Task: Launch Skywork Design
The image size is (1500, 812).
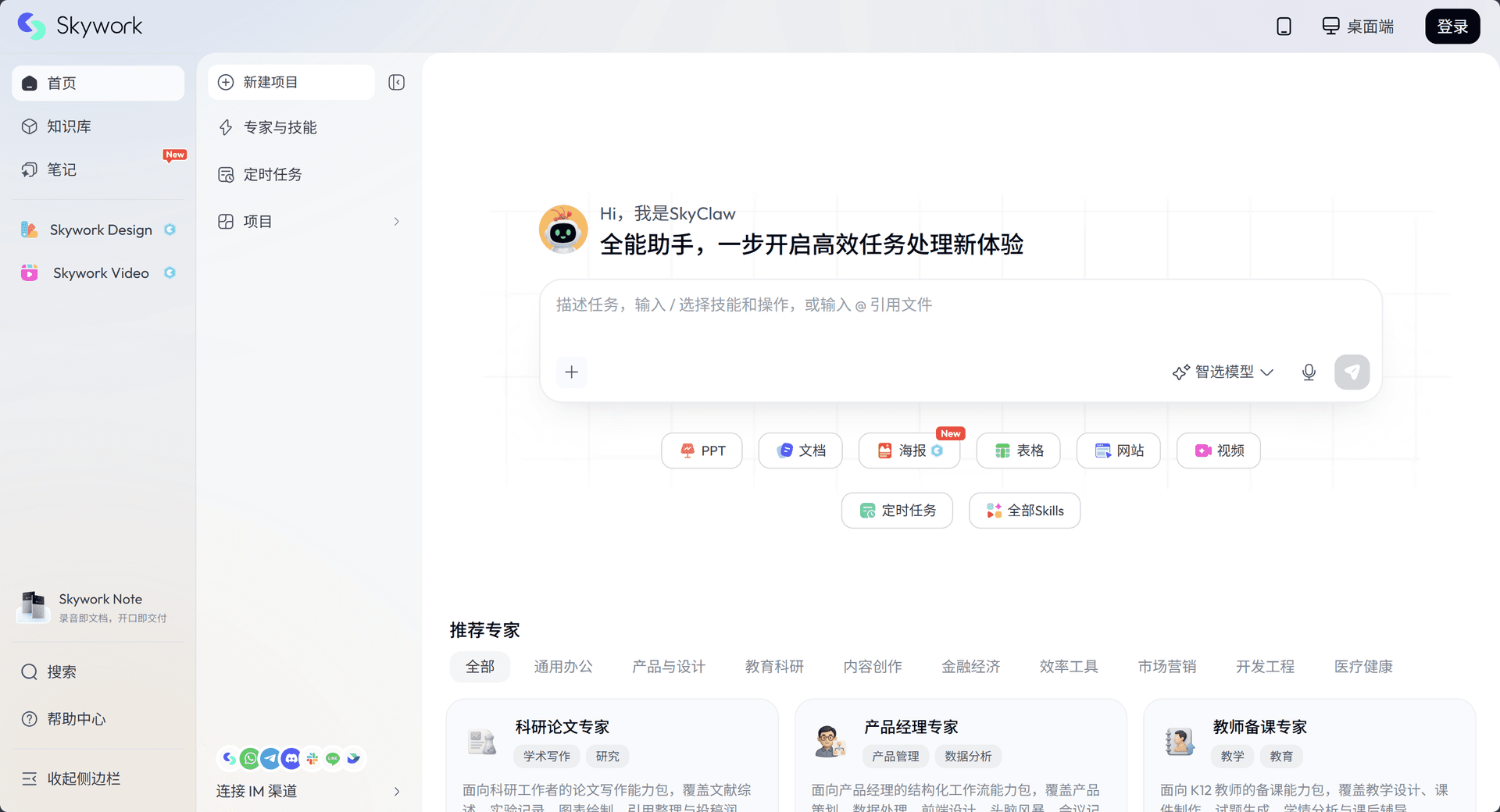Action: (x=98, y=230)
